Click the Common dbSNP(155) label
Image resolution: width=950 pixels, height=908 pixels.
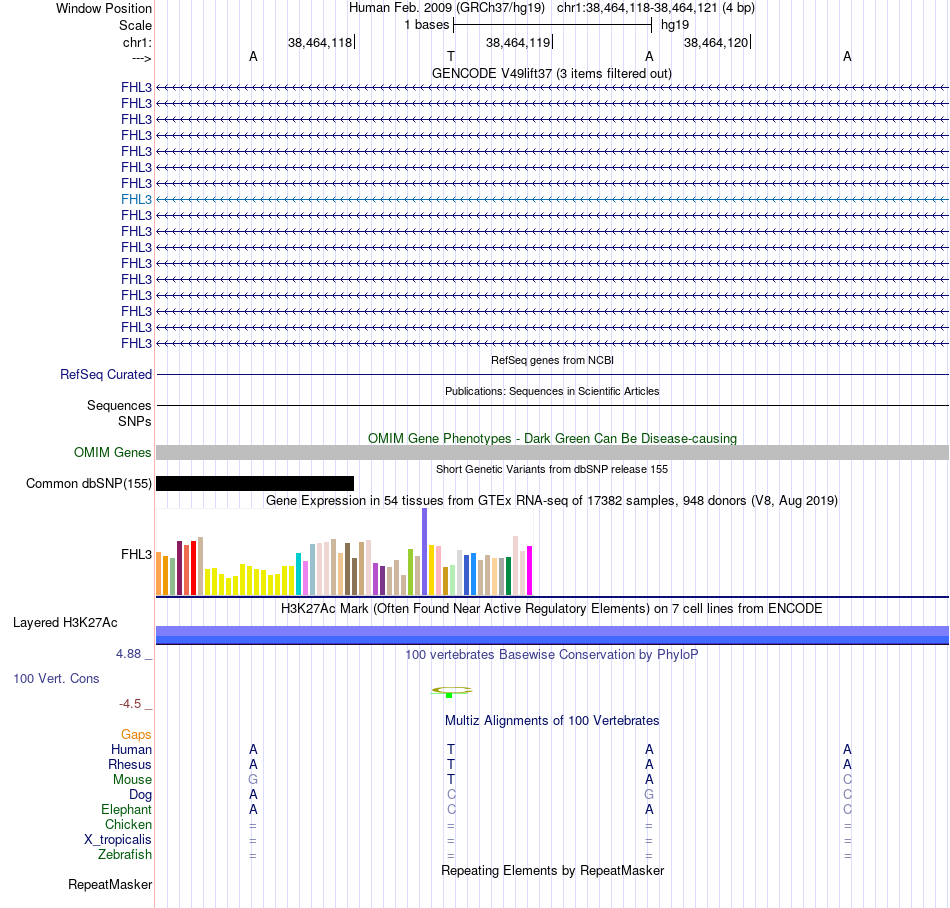[x=89, y=483]
